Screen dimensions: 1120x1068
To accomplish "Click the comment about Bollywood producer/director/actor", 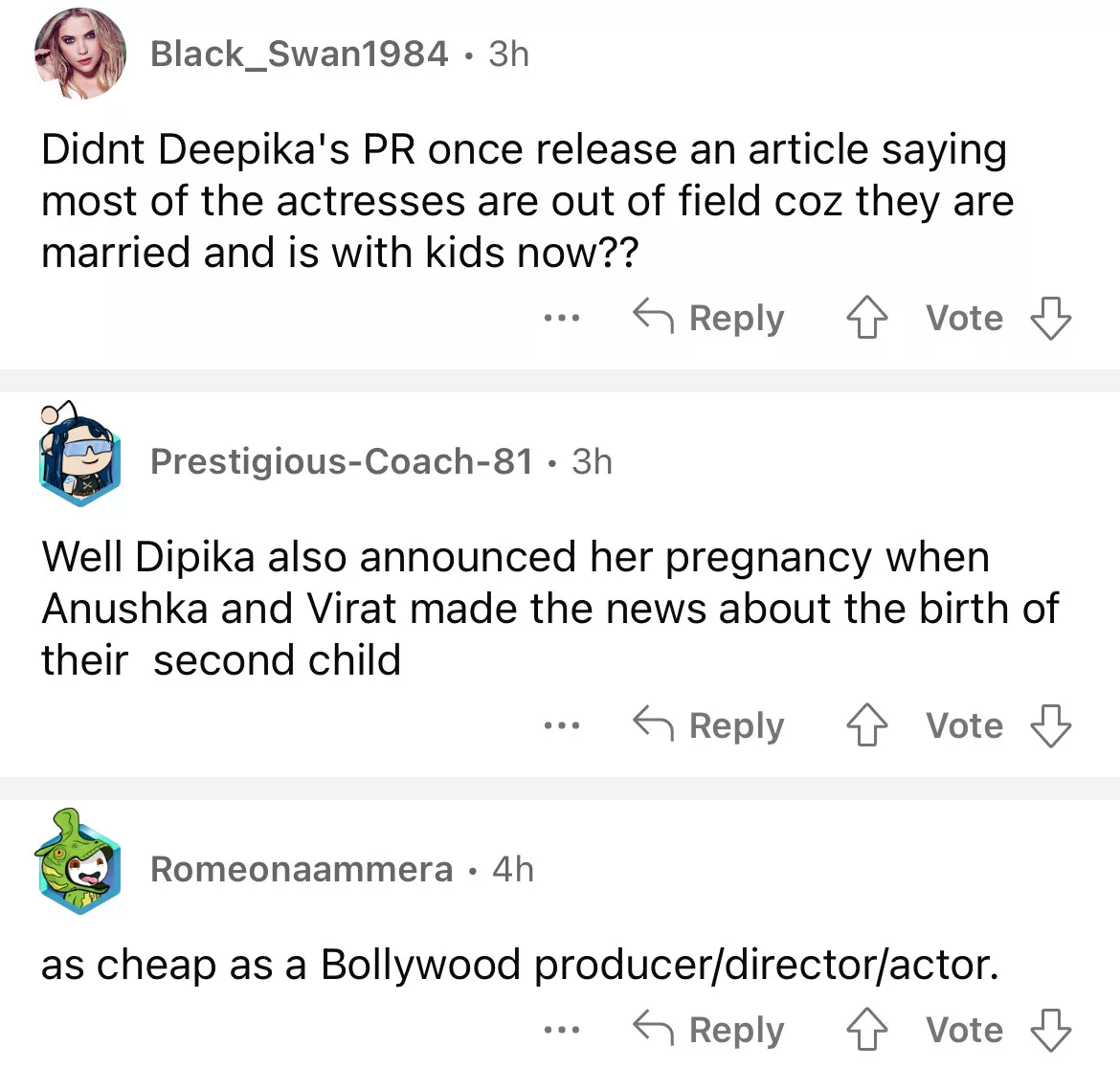I will 520,965.
